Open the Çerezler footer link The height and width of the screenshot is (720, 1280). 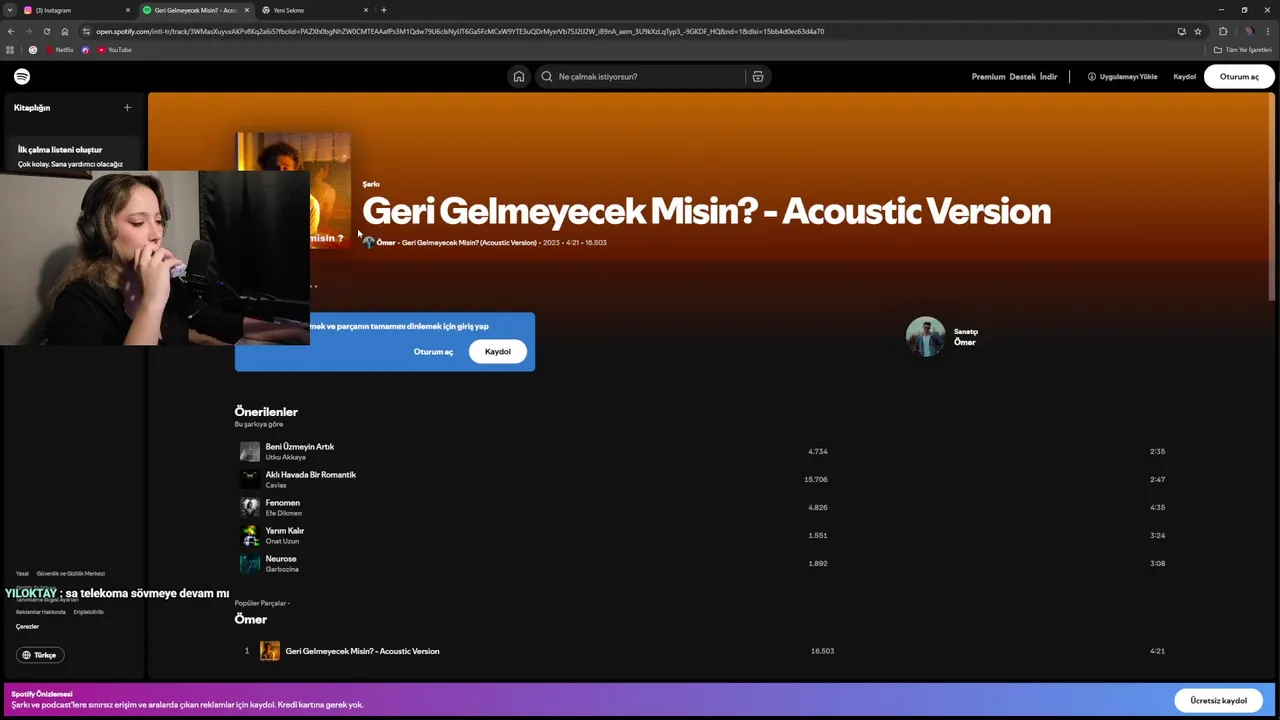click(x=27, y=626)
